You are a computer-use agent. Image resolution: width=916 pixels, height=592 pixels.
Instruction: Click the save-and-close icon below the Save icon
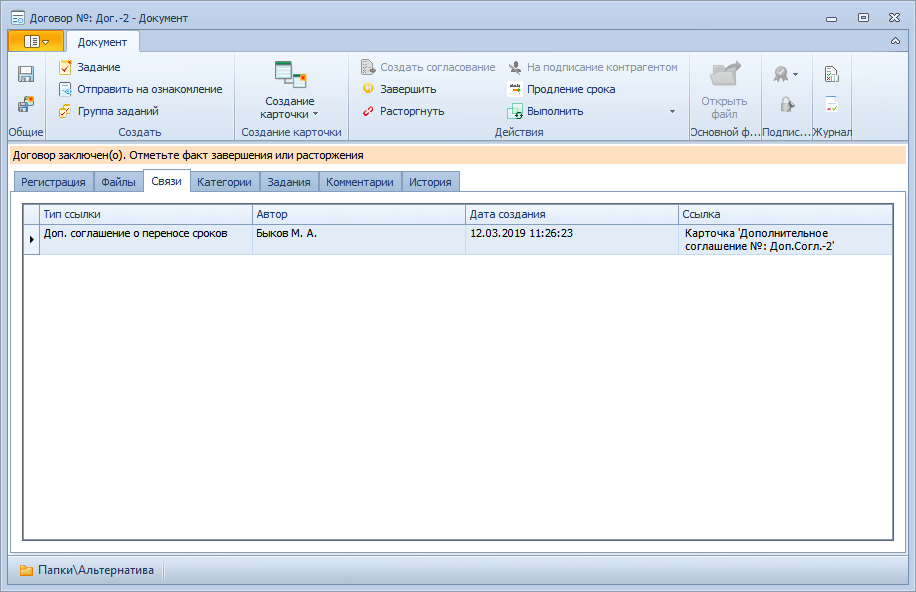click(26, 104)
